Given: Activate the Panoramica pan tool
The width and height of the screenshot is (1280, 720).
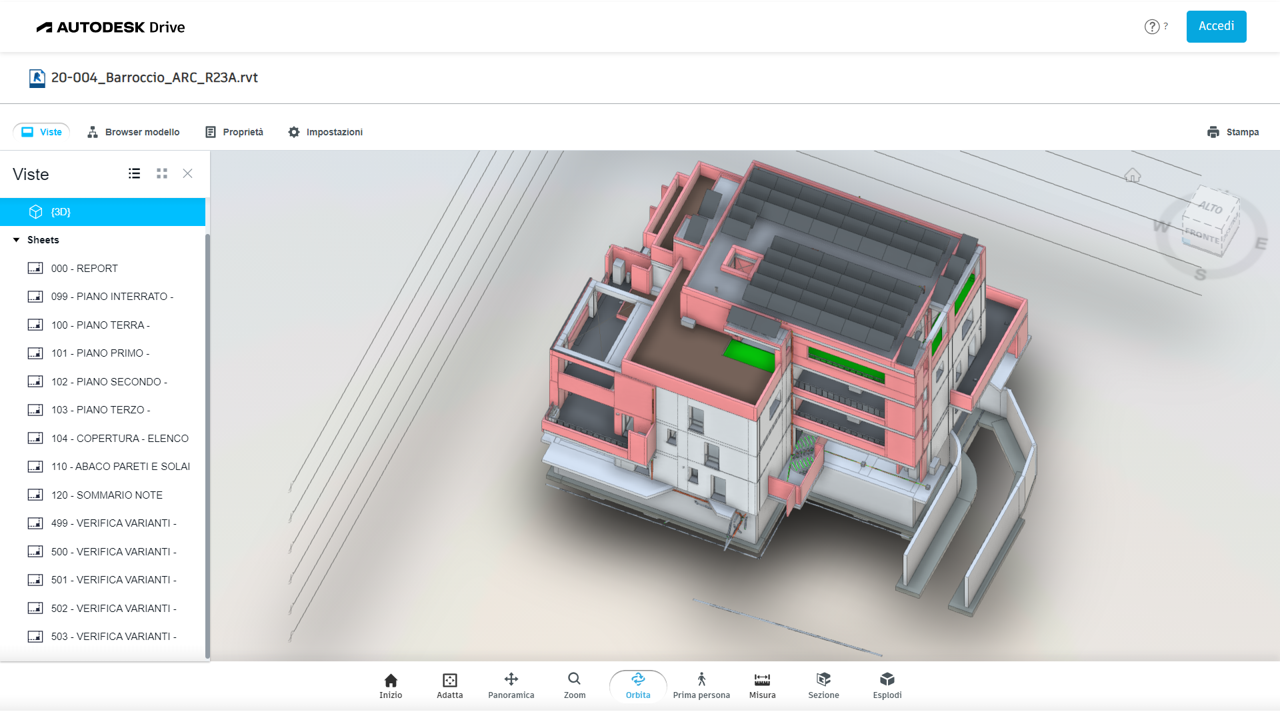Looking at the screenshot, I should coord(511,686).
